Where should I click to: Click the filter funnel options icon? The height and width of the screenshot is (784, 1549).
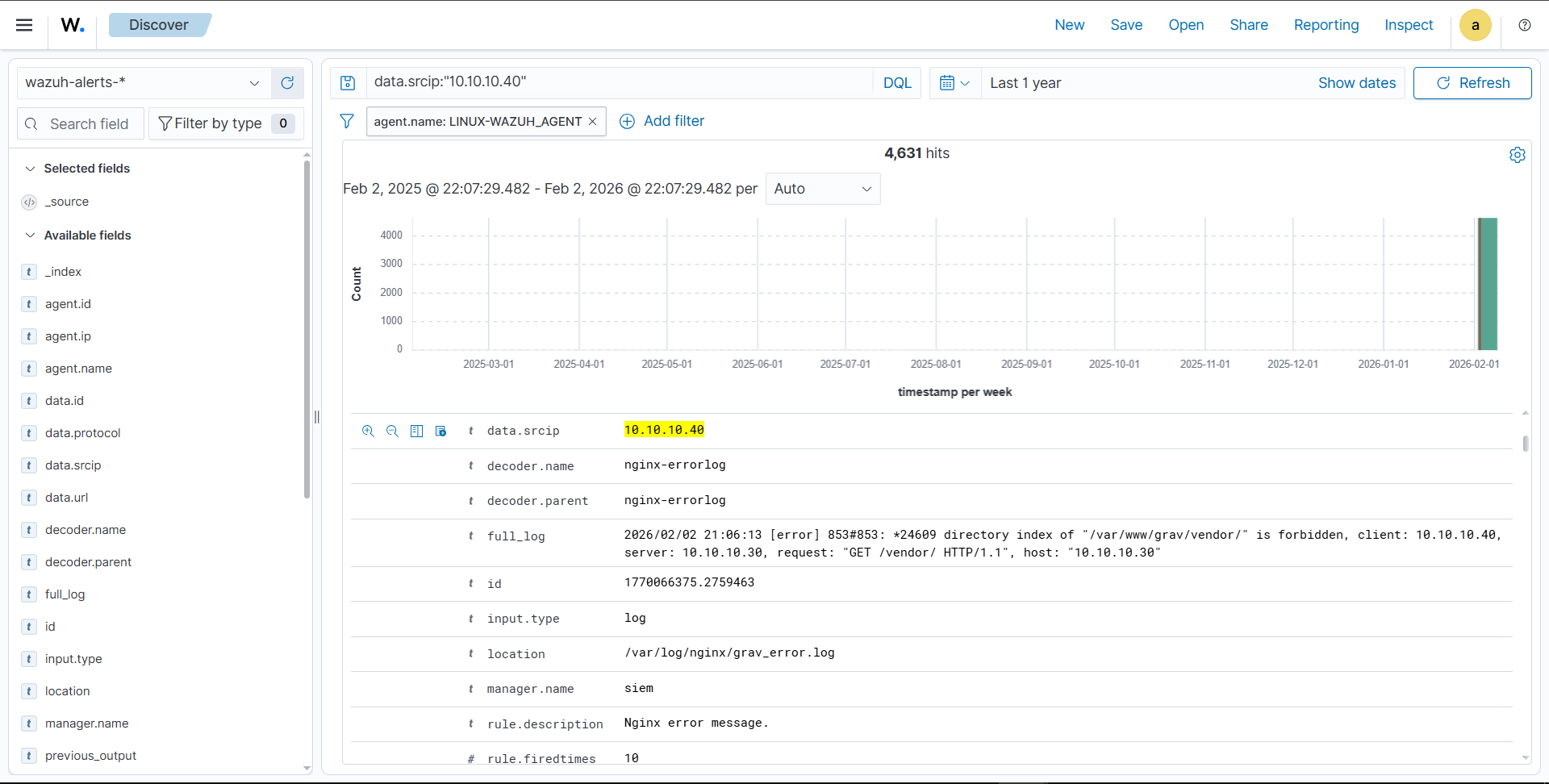347,121
